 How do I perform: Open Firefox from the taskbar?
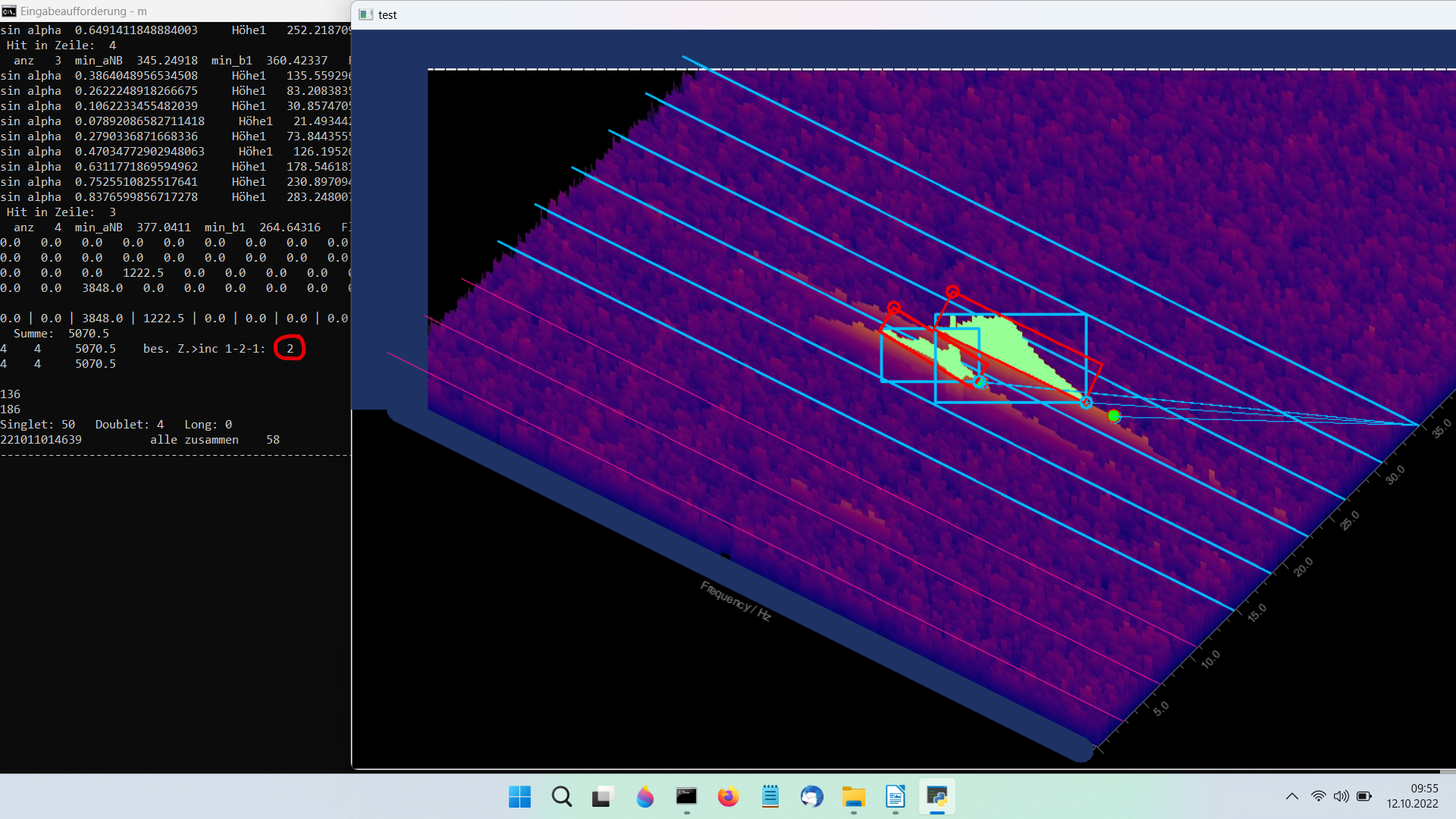[x=728, y=797]
